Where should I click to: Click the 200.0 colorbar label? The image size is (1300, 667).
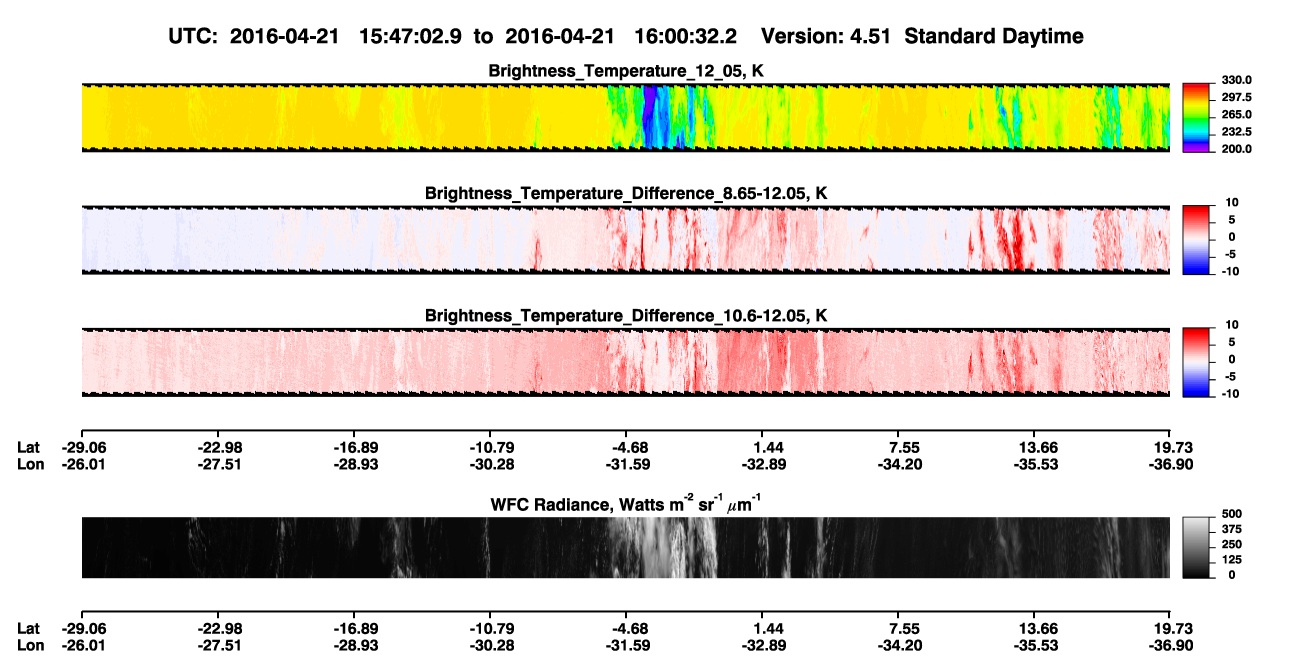(x=1235, y=149)
